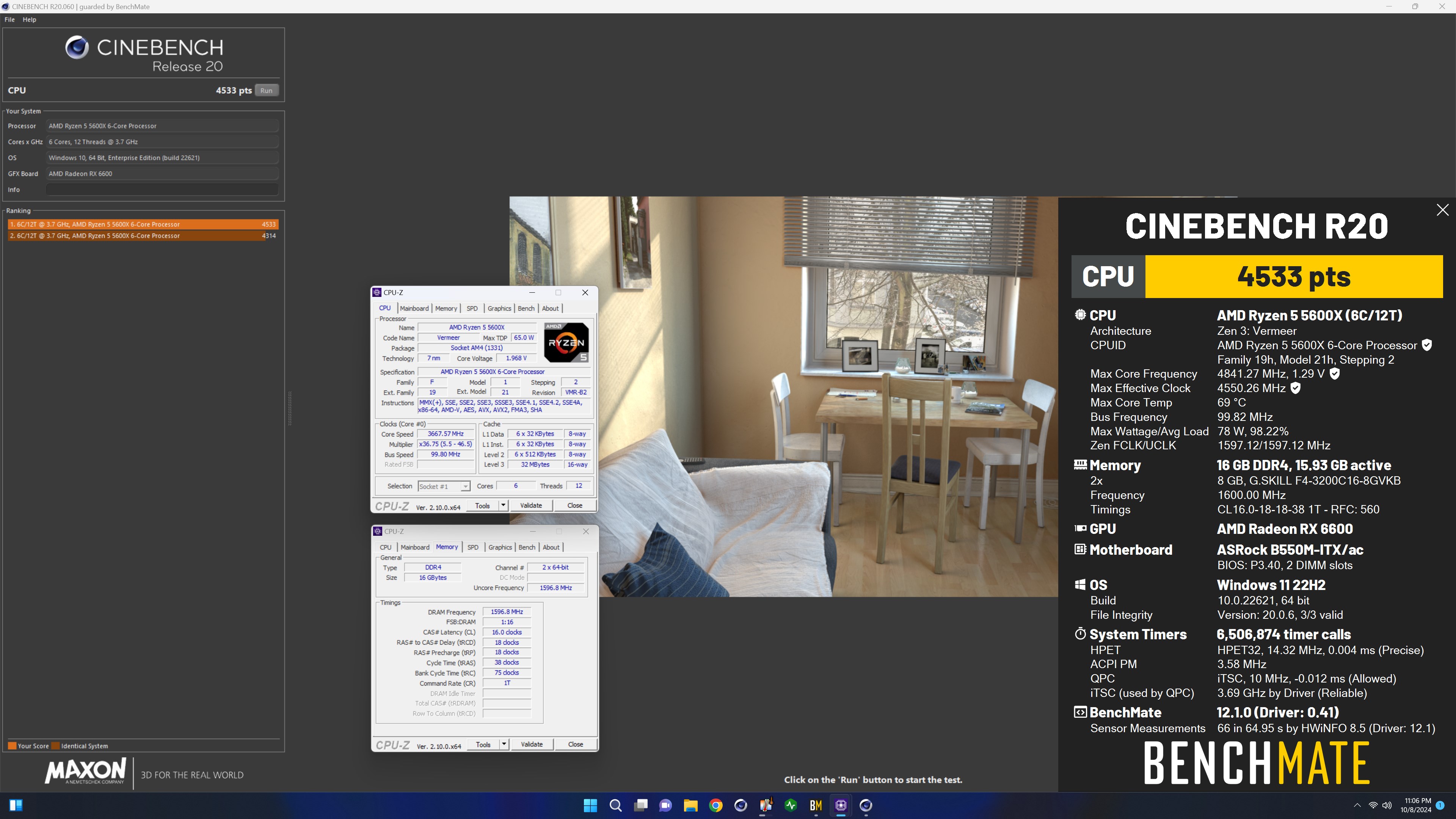Click the Close button in the lower CPU-Z window
The width and height of the screenshot is (1456, 819).
576,744
